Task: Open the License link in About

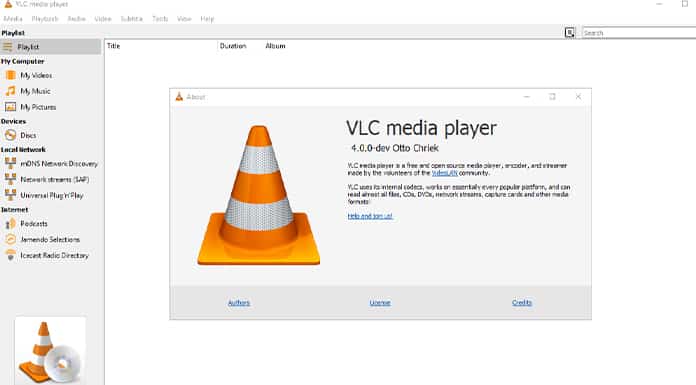Action: coord(380,302)
